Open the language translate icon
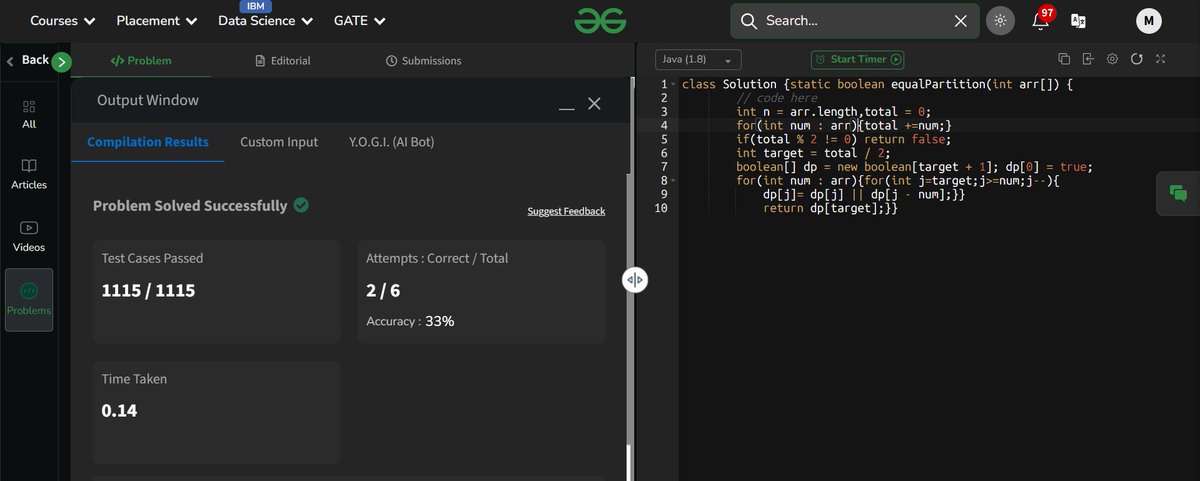This screenshot has width=1200, height=481. (1078, 20)
